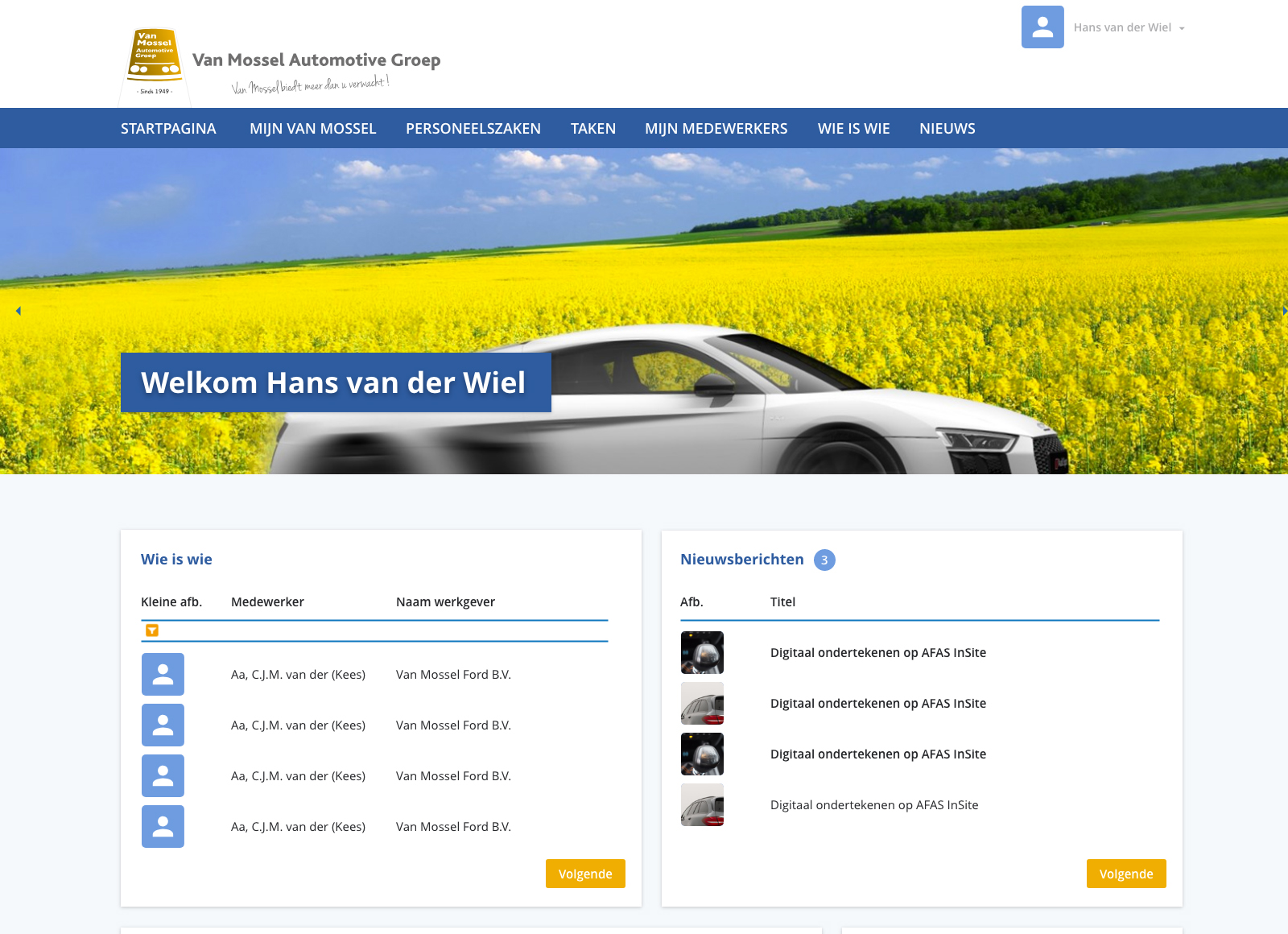
Task: Open fourth Aa, C.J.M. van der (Kees) row
Action: pyautogui.click(x=298, y=827)
